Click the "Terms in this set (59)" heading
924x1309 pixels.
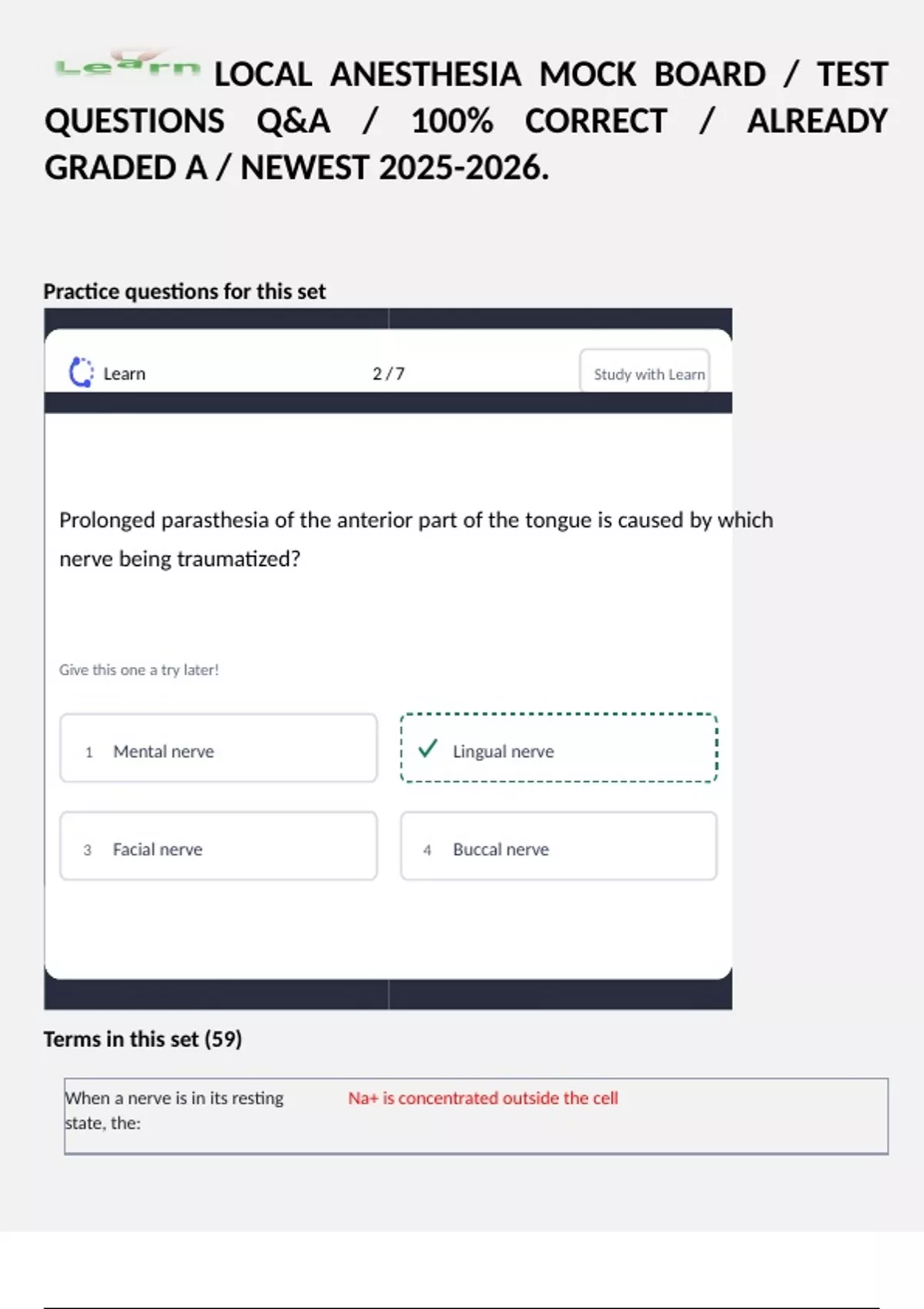(x=142, y=1039)
